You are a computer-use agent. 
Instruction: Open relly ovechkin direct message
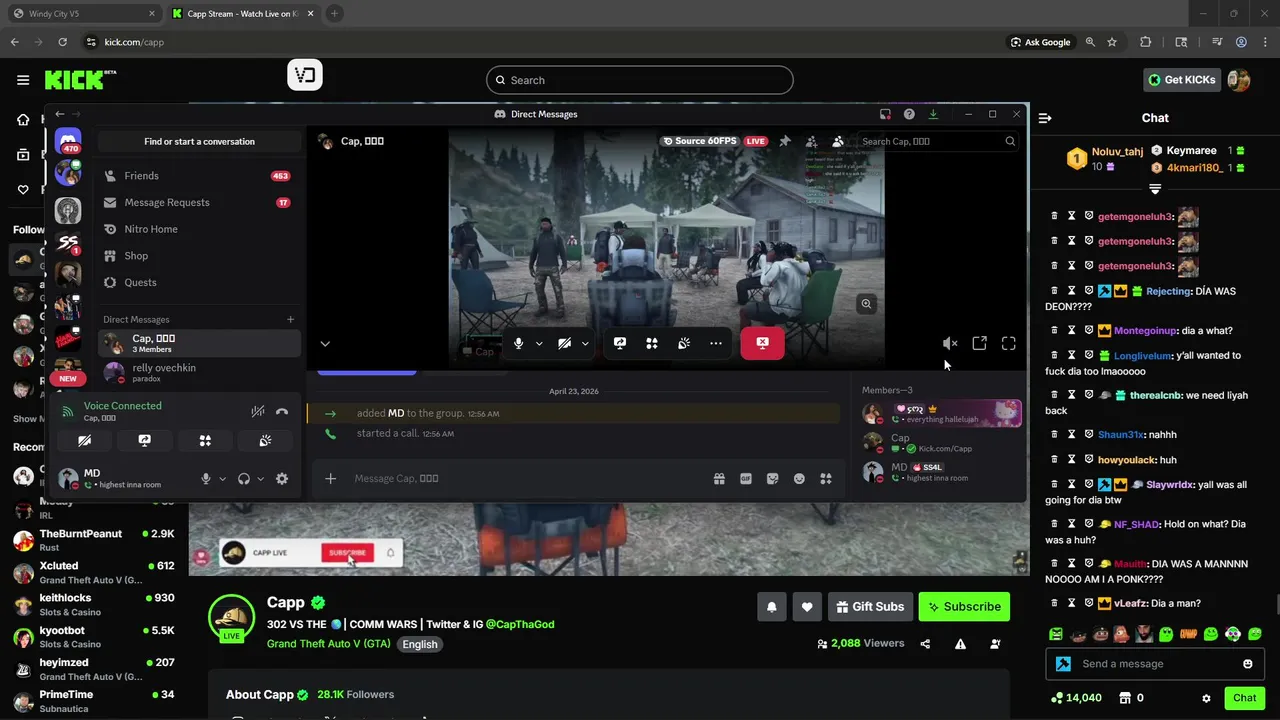[200, 372]
